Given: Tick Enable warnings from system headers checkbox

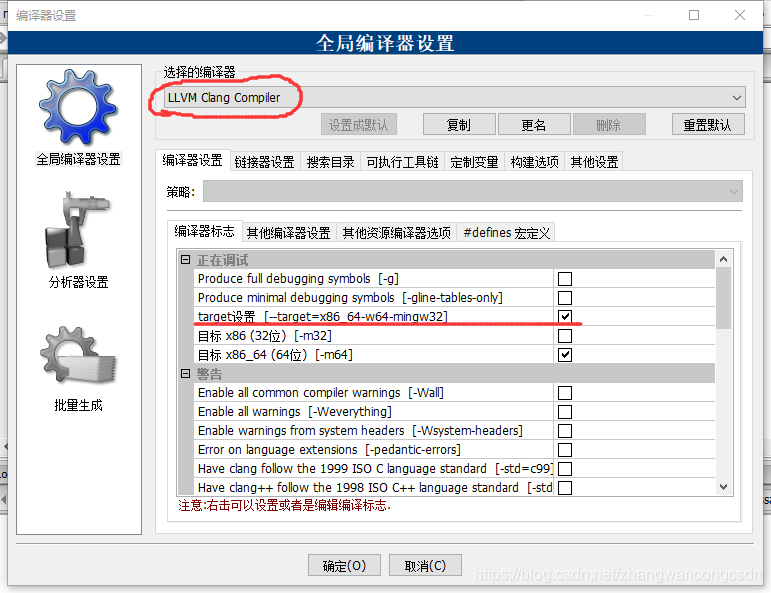Looking at the screenshot, I should click(x=564, y=431).
